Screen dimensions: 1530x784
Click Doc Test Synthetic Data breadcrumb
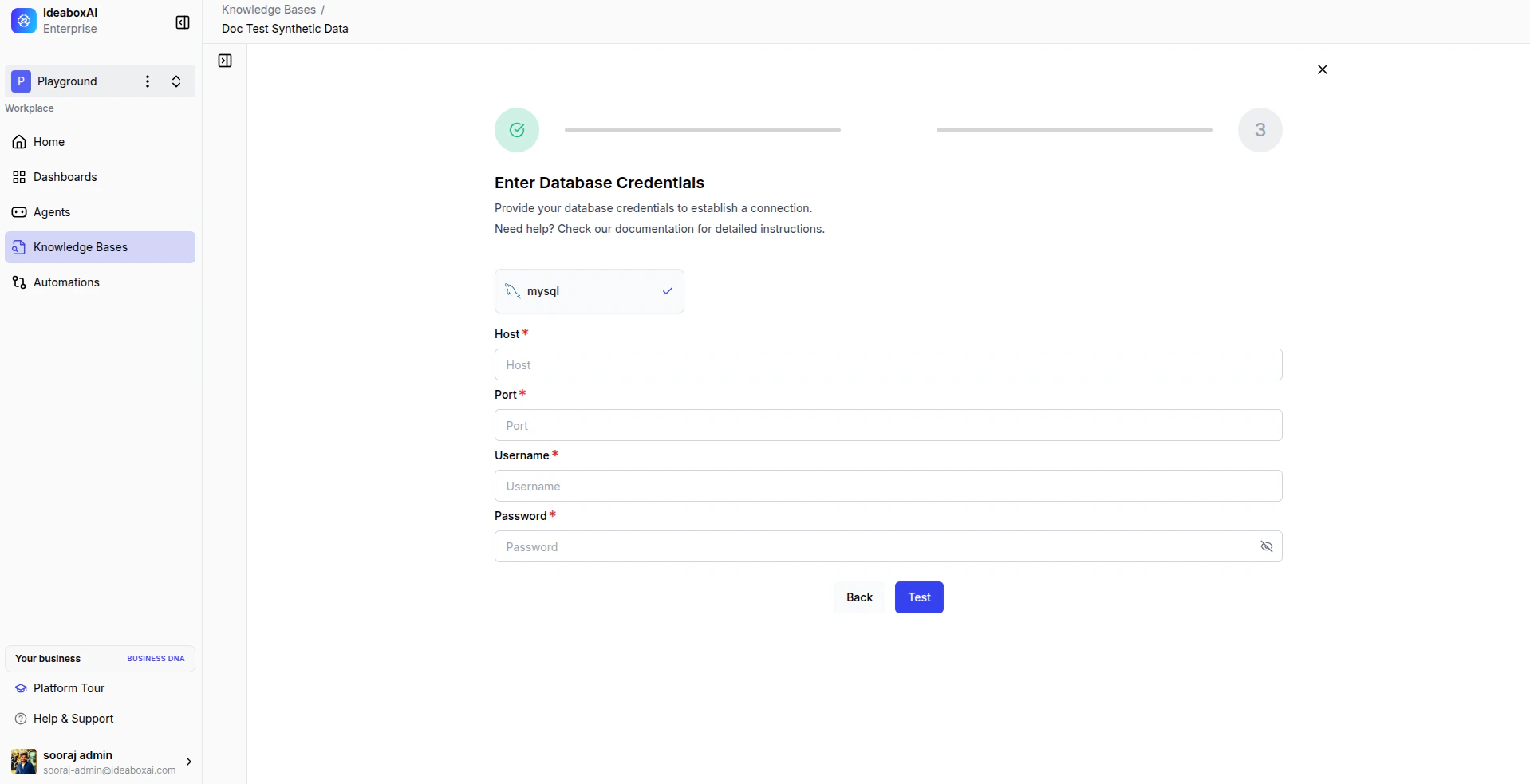[x=285, y=29]
